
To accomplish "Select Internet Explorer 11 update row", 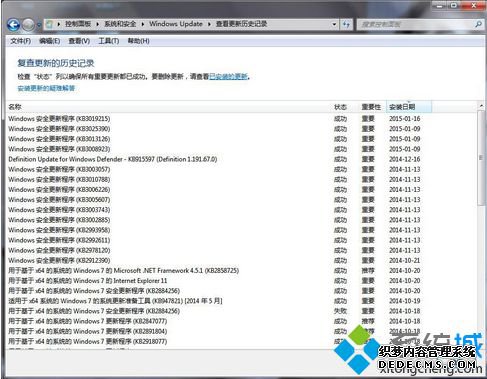I will point(241,281).
